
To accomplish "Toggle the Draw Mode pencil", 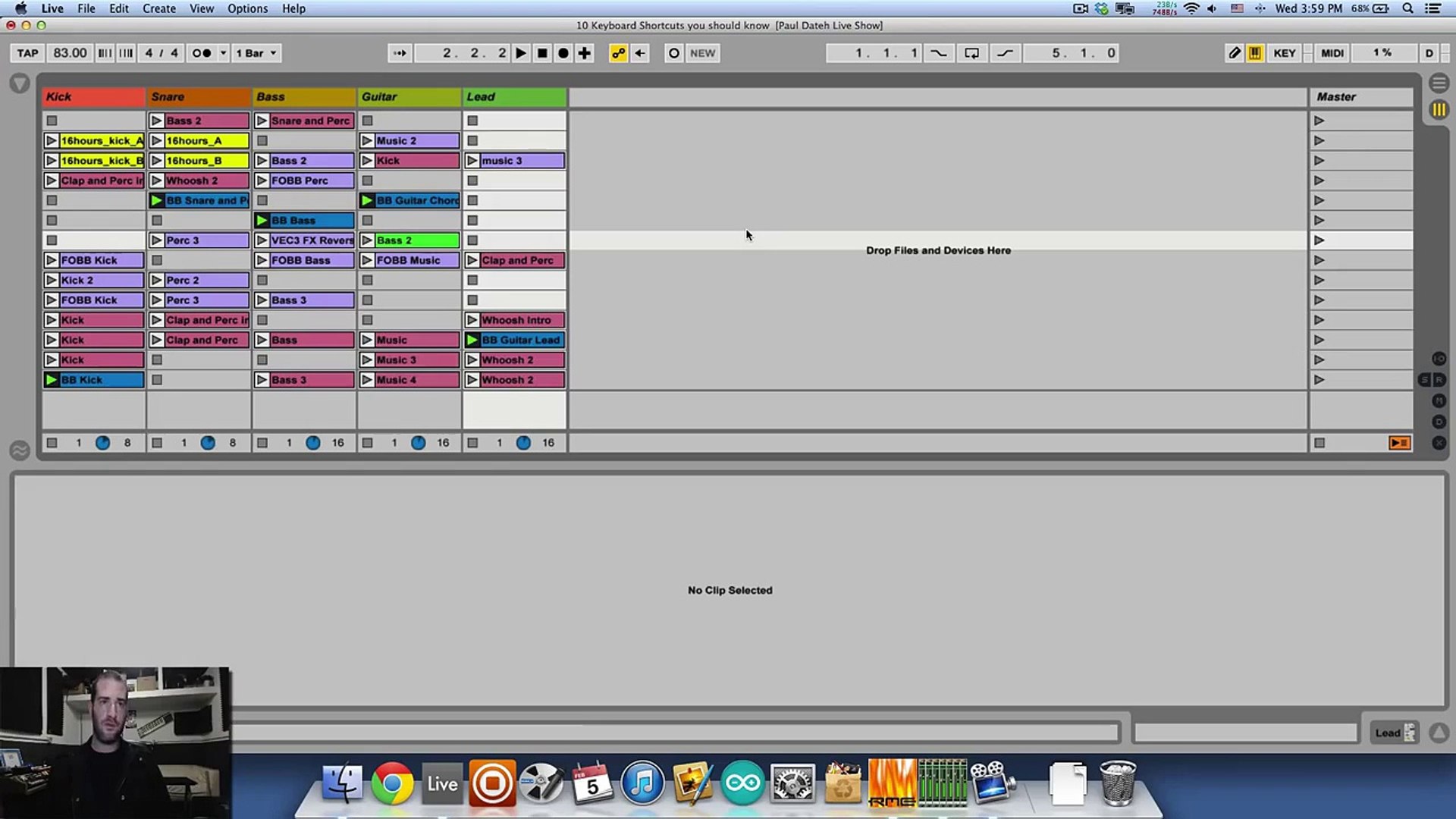I will 1235,53.
